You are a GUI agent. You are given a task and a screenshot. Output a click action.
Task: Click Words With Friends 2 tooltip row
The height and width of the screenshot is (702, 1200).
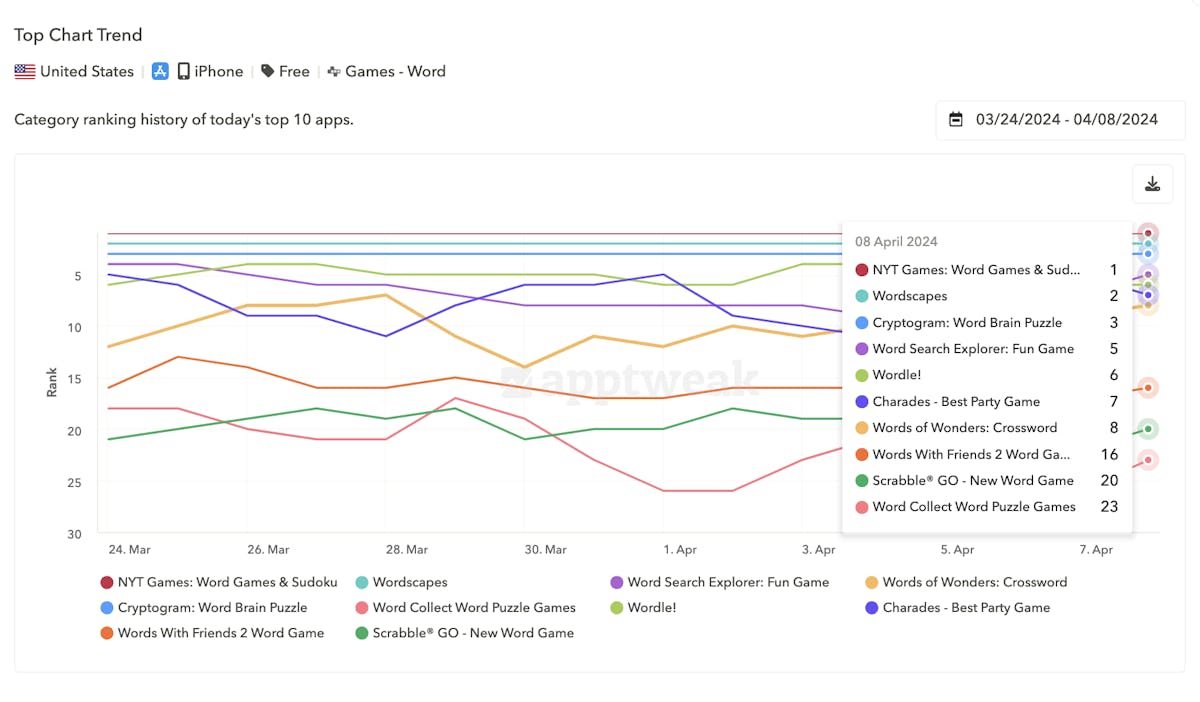click(x=987, y=454)
